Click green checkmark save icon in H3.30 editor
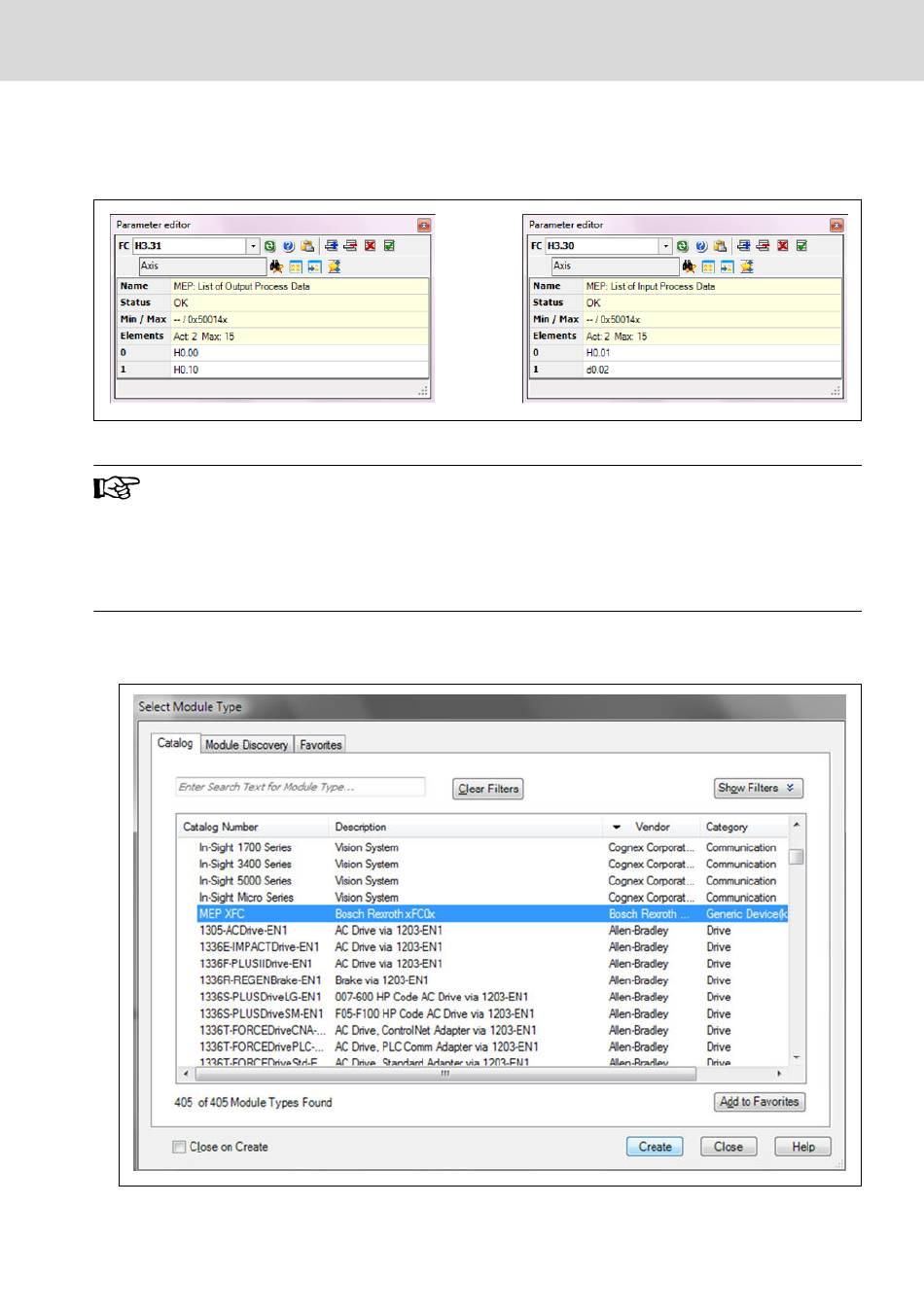Viewport: 924px width, 1311px height. (x=801, y=246)
